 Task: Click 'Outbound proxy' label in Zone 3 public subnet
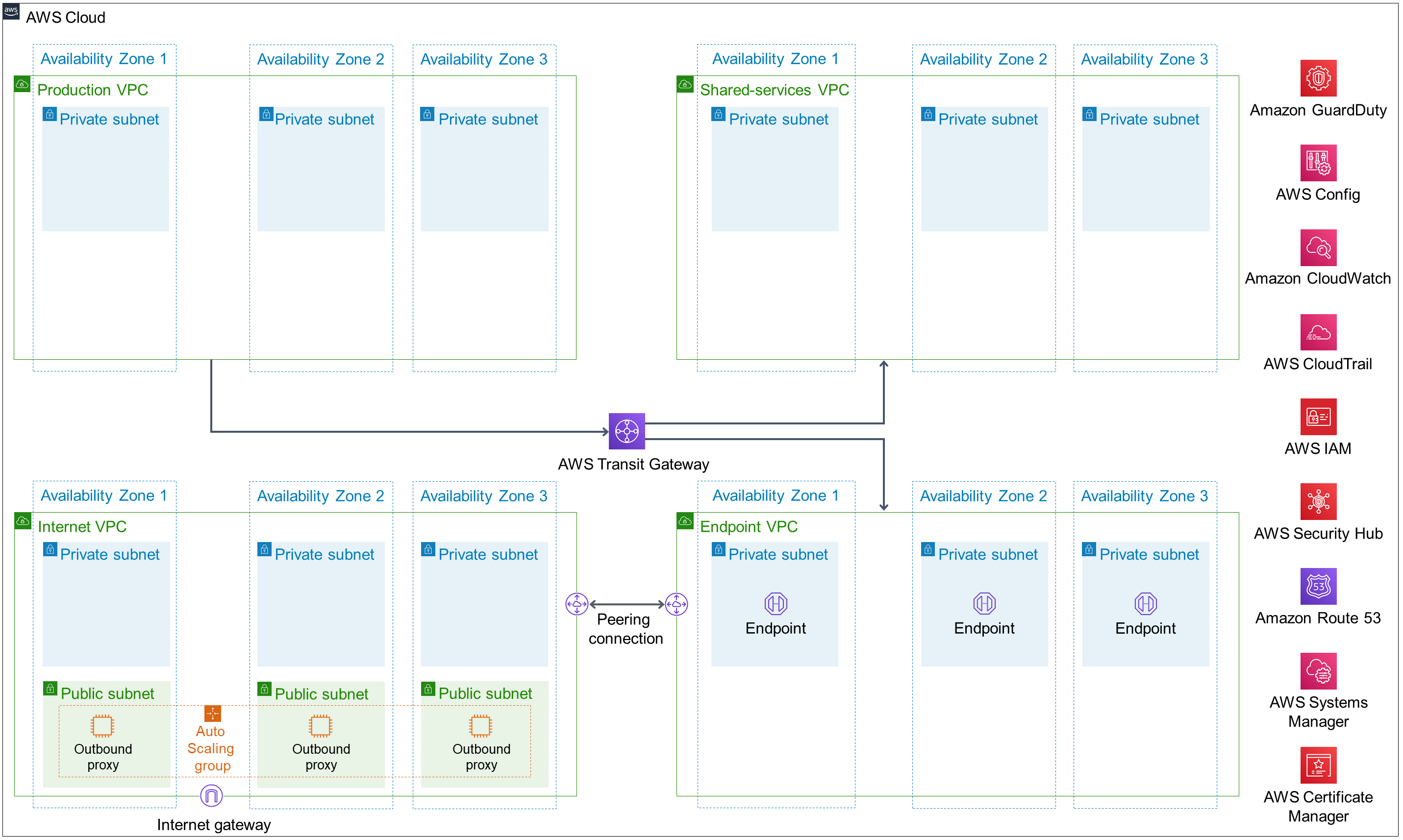[x=481, y=757]
